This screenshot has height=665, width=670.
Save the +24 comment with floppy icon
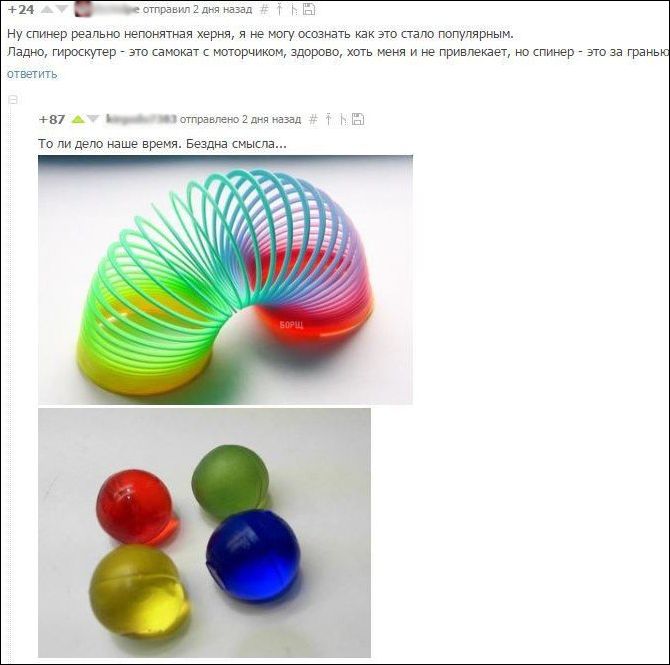[x=309, y=9]
